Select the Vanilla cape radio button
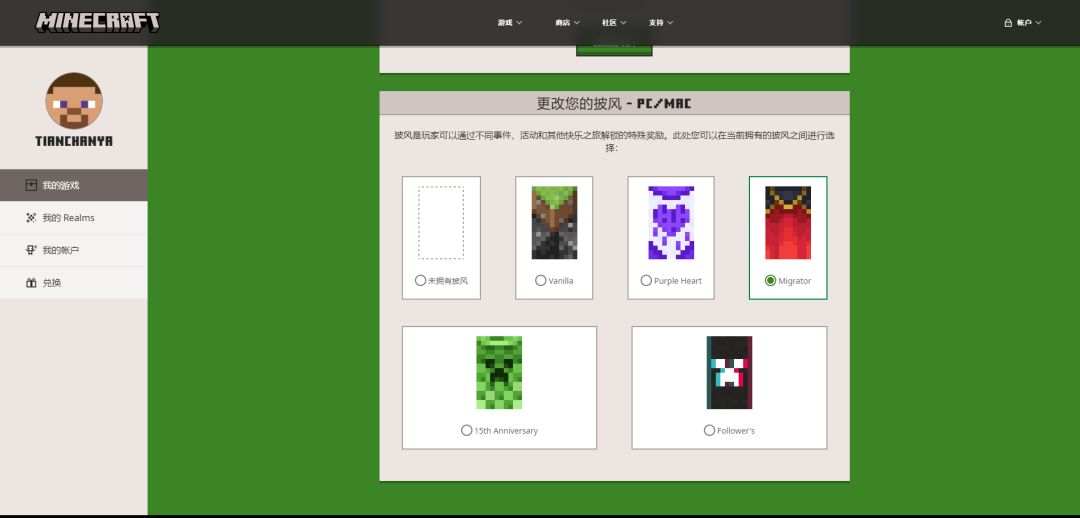 [541, 280]
